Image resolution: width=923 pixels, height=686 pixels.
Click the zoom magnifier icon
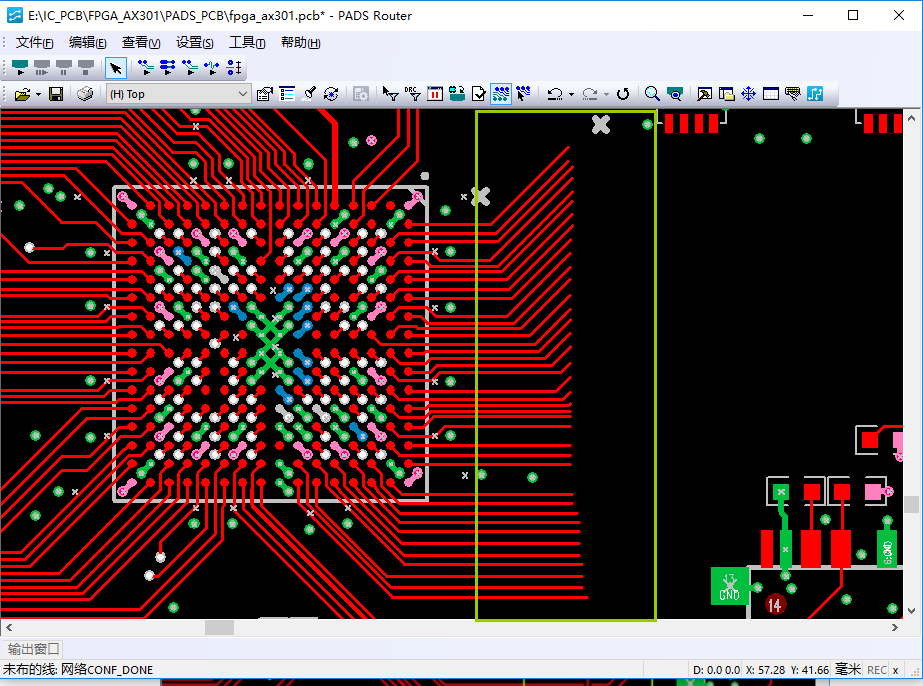point(652,94)
